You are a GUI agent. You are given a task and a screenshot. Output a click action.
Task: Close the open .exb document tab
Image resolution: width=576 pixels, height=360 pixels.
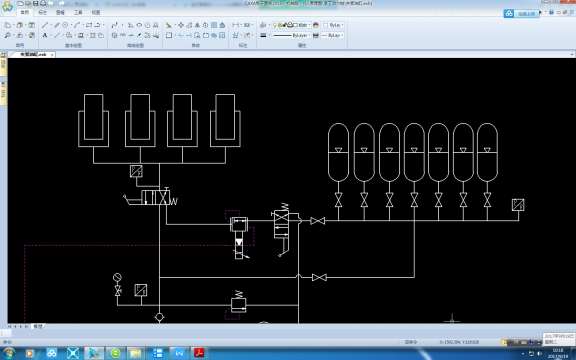[x=52, y=54]
